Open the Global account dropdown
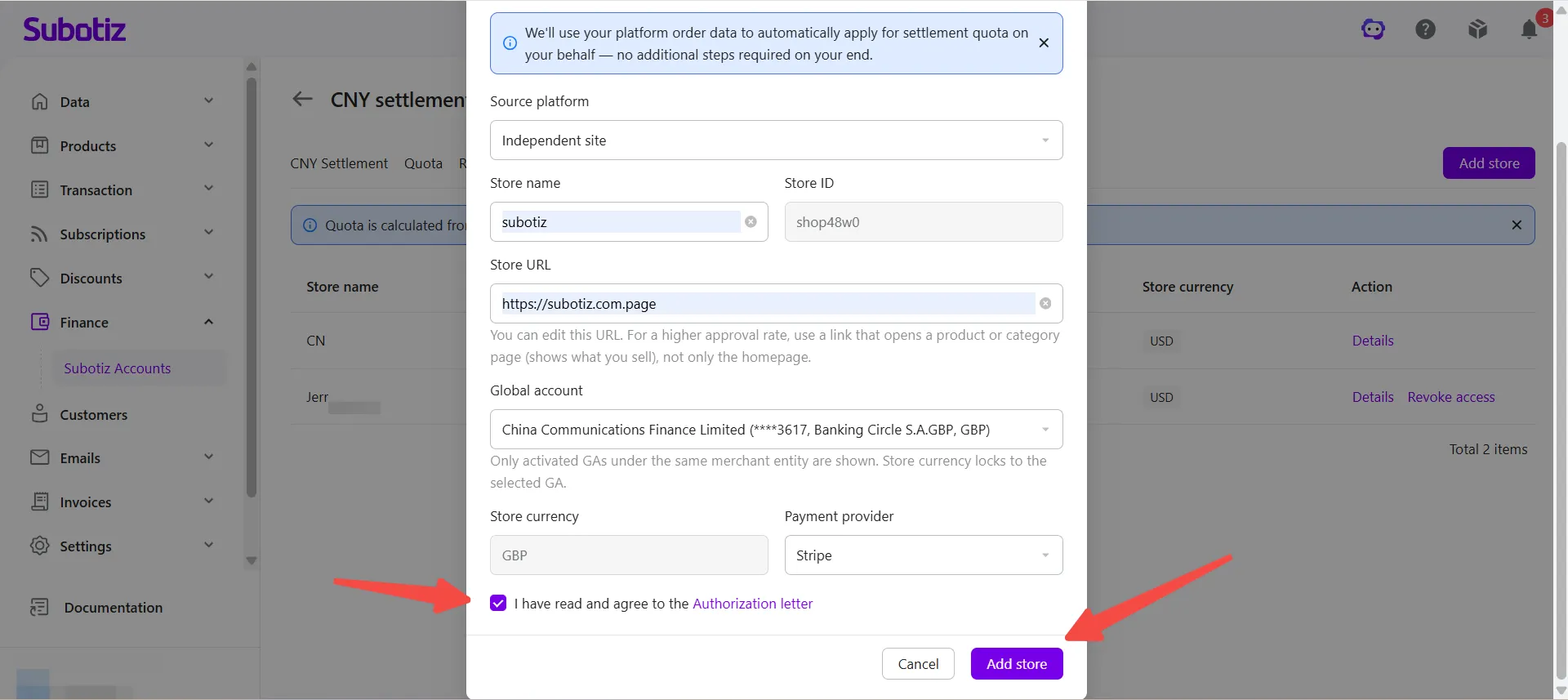The height and width of the screenshot is (700, 1568). click(776, 429)
